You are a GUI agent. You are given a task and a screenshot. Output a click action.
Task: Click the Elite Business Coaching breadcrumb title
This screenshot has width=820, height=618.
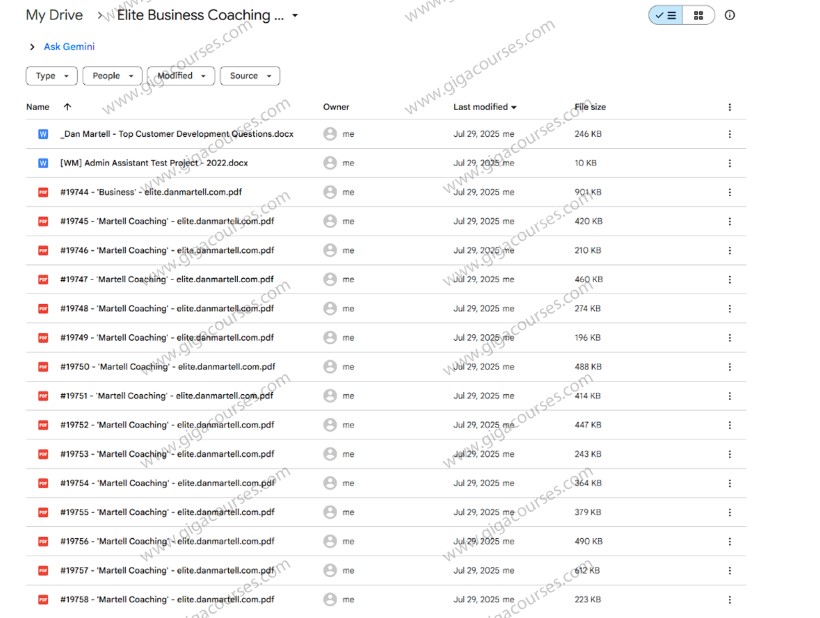coord(200,15)
